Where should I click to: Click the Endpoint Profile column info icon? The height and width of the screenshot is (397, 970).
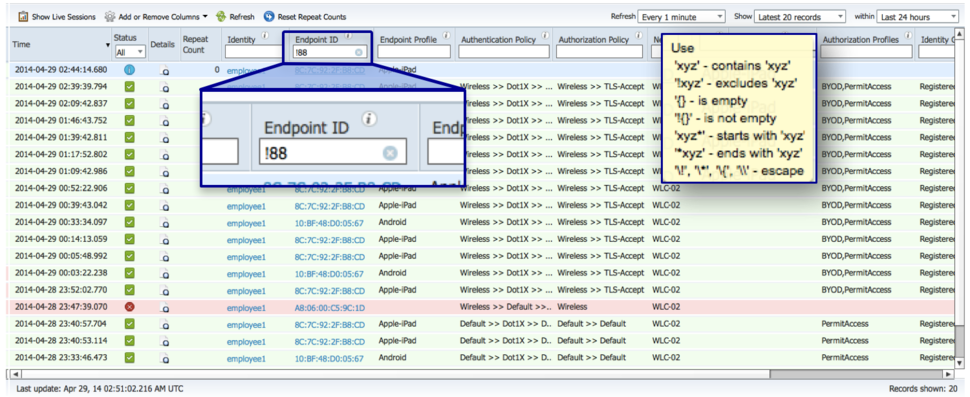coord(447,36)
